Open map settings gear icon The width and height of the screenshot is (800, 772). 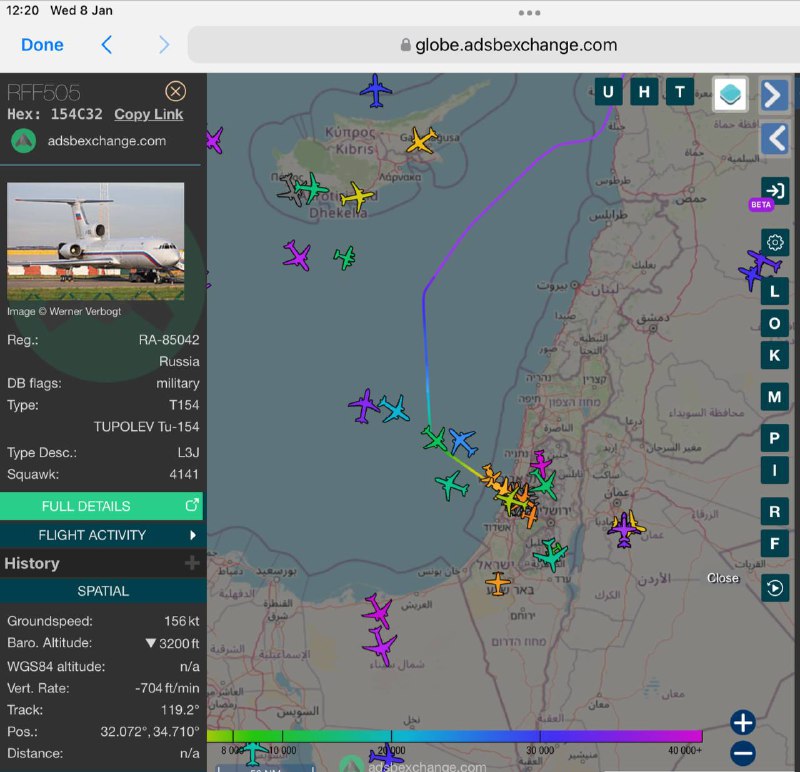[x=775, y=242]
